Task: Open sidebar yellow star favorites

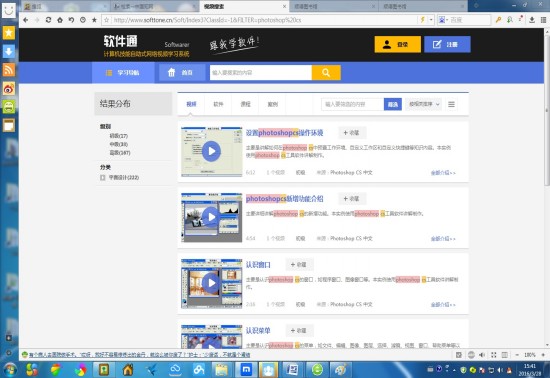Action: [9, 33]
